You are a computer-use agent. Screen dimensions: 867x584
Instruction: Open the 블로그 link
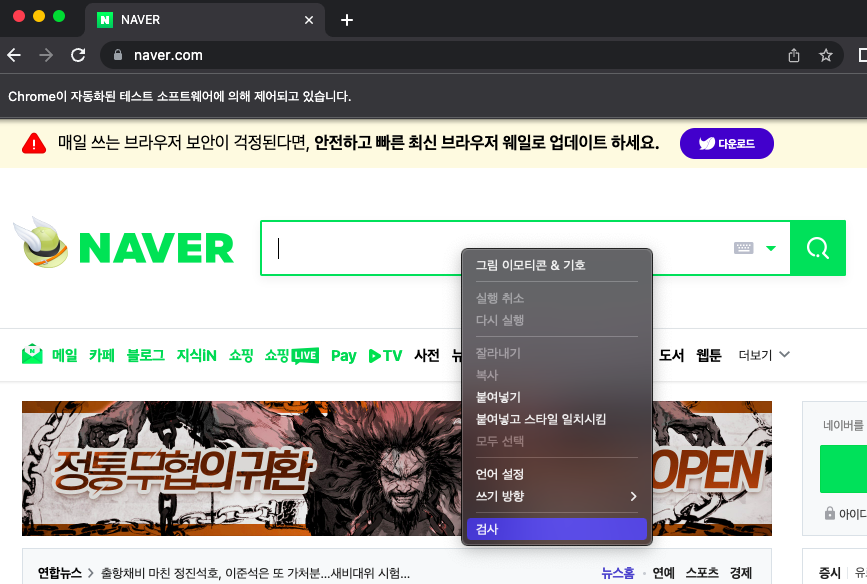click(x=145, y=355)
